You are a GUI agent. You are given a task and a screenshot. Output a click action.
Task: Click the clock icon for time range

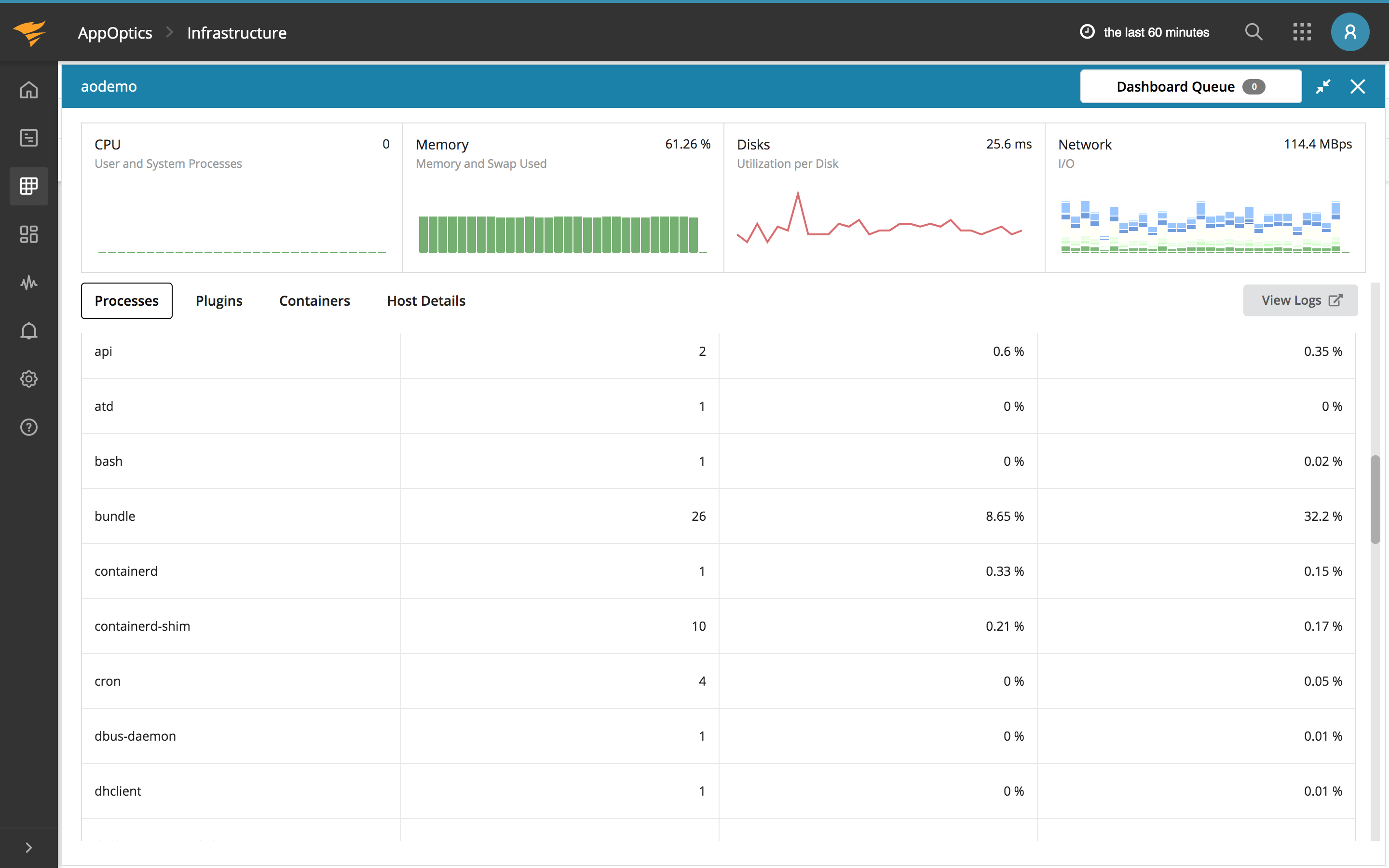point(1087,31)
